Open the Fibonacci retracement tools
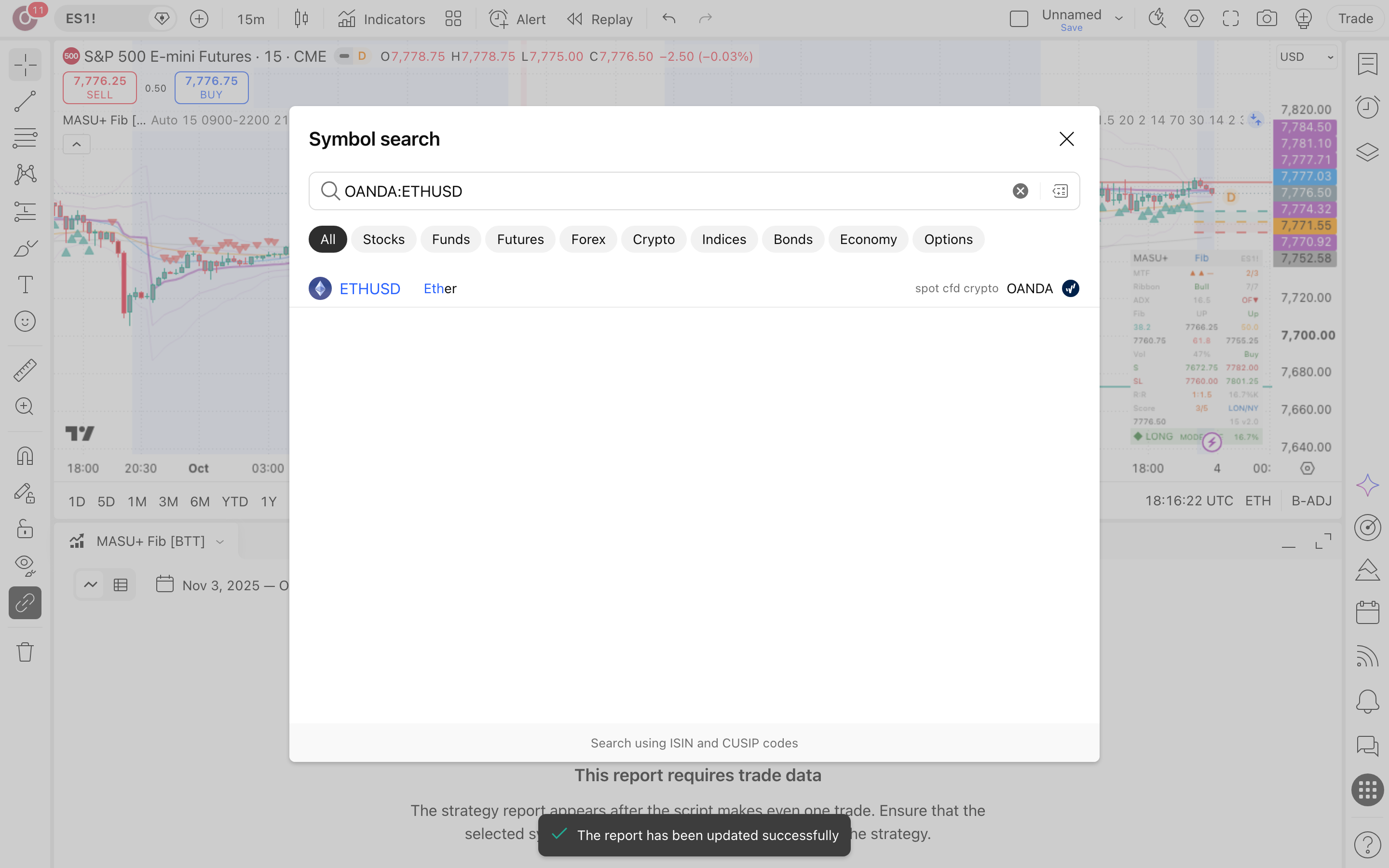1389x868 pixels. 25,138
